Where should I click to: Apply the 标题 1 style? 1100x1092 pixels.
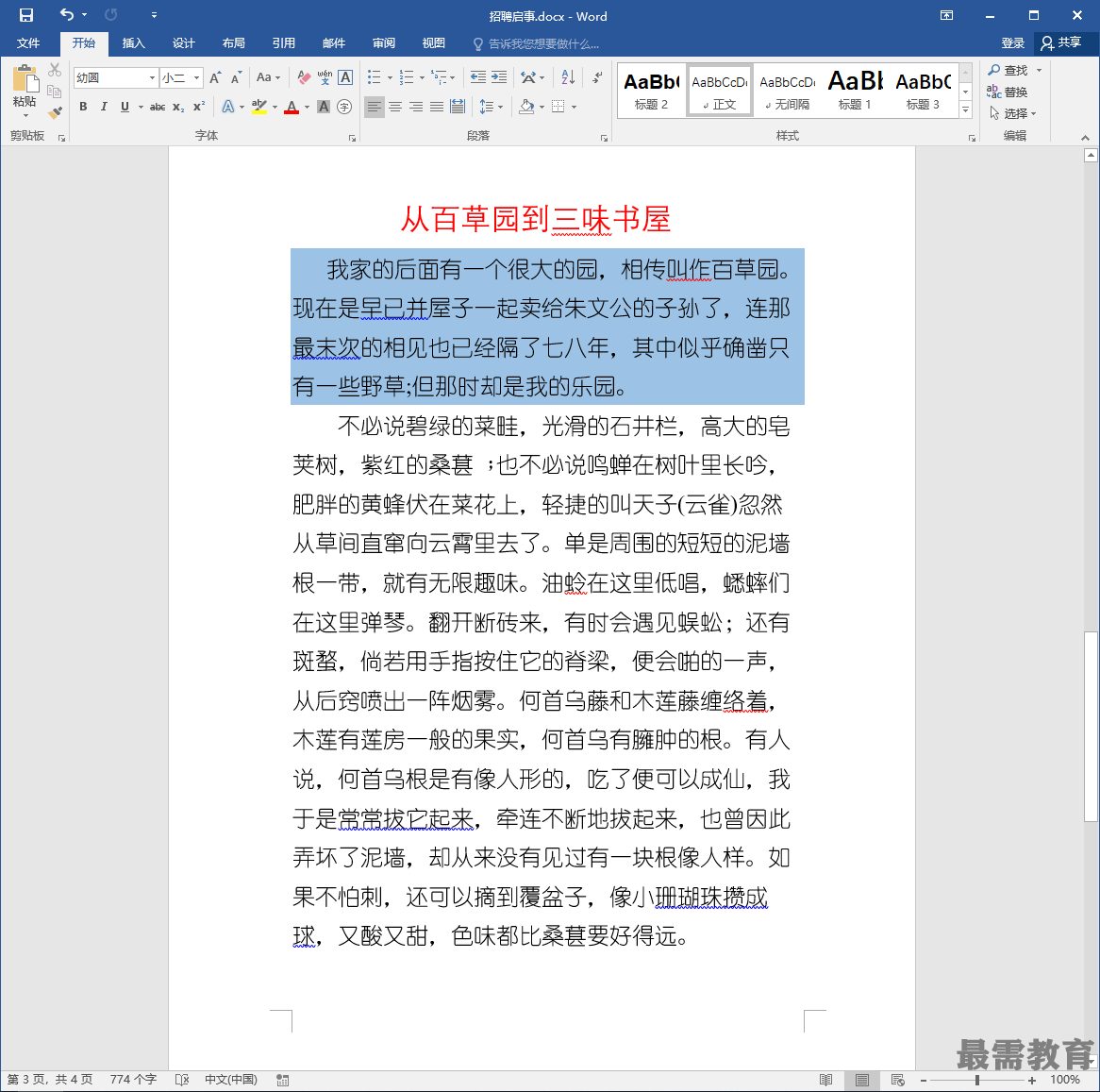(855, 92)
